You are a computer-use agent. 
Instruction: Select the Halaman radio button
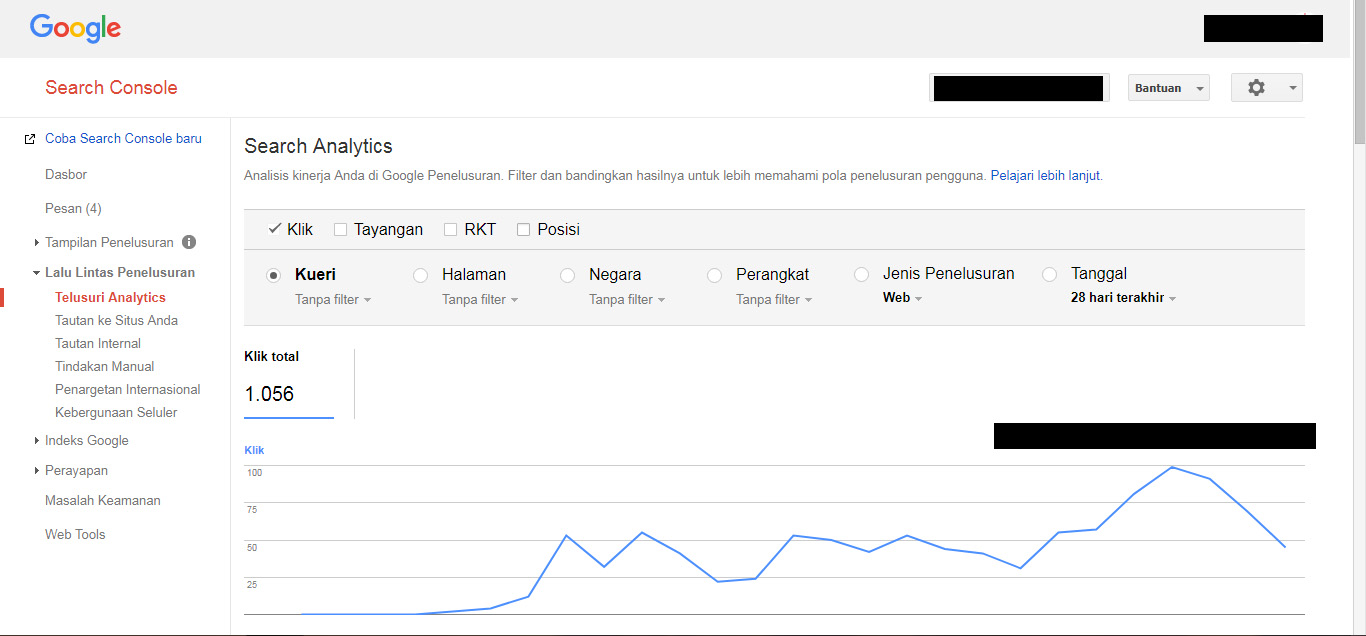(x=421, y=275)
